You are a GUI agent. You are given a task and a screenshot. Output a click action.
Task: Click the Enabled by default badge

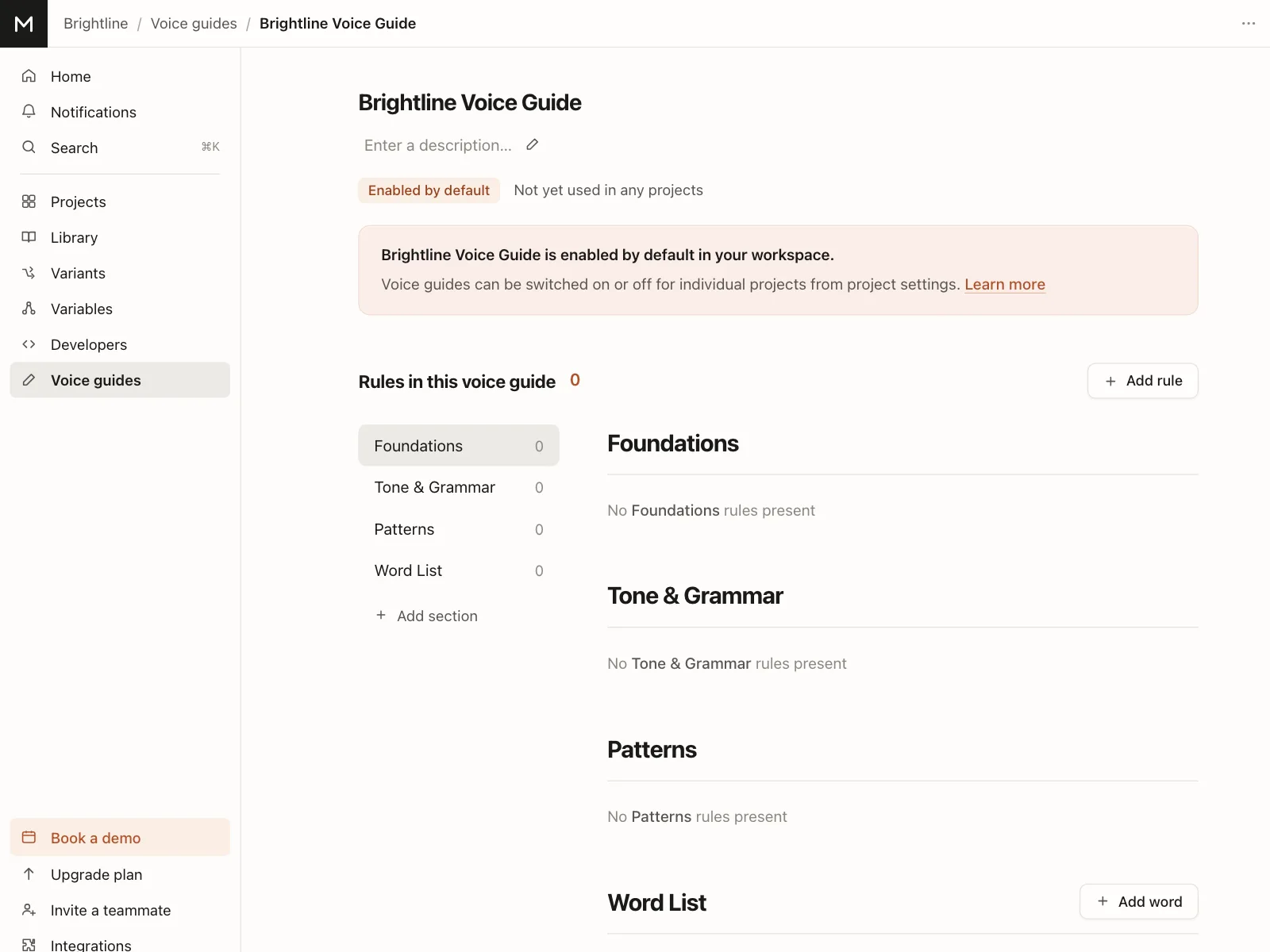[429, 190]
